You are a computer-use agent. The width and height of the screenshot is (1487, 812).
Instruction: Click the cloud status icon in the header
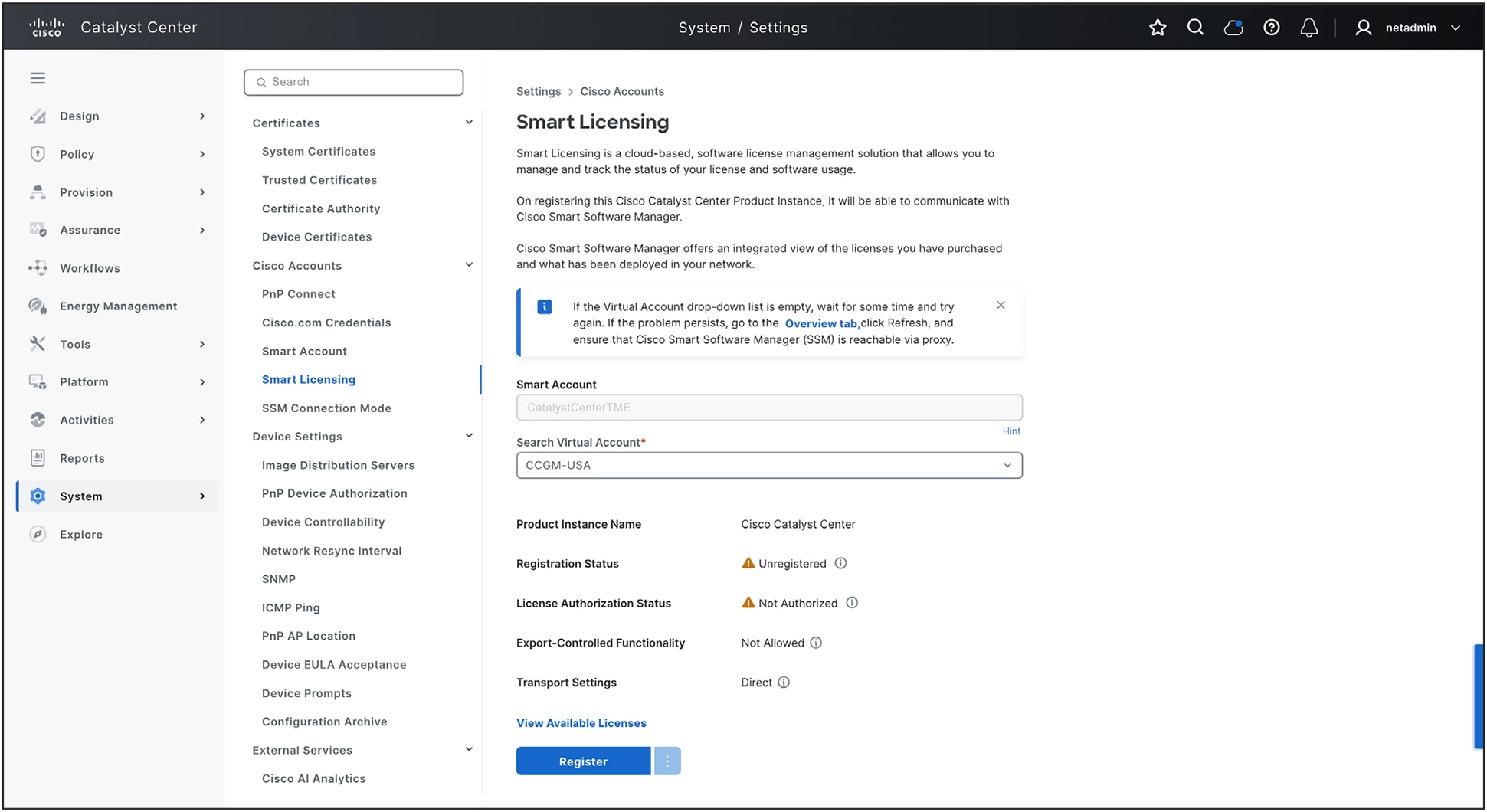[x=1233, y=27]
